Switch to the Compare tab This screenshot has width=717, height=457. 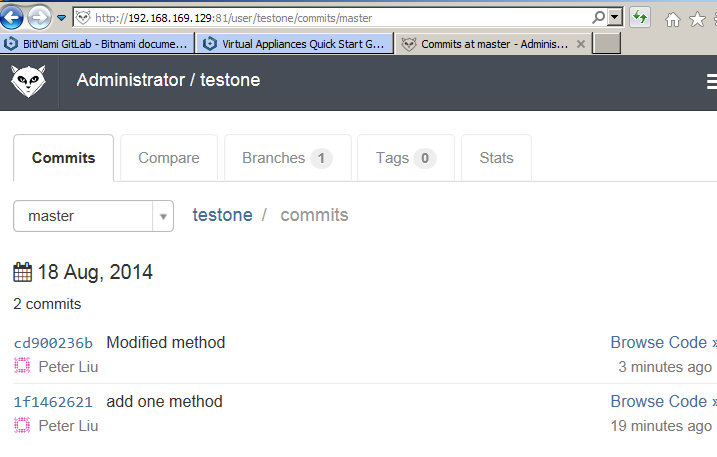pyautogui.click(x=169, y=158)
